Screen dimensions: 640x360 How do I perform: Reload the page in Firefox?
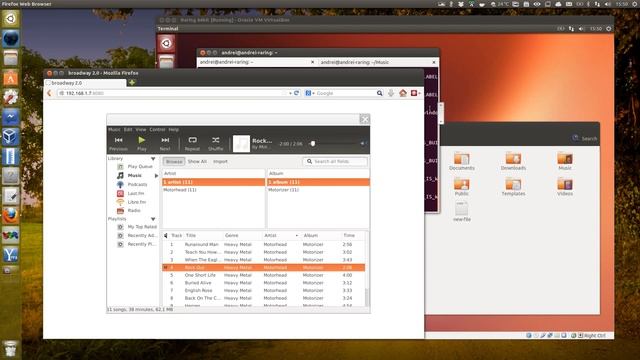pos(297,93)
